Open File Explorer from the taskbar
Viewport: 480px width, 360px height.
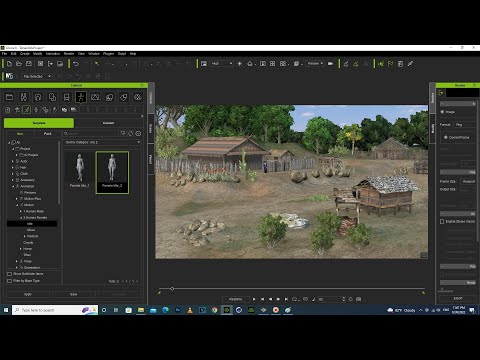141,310
